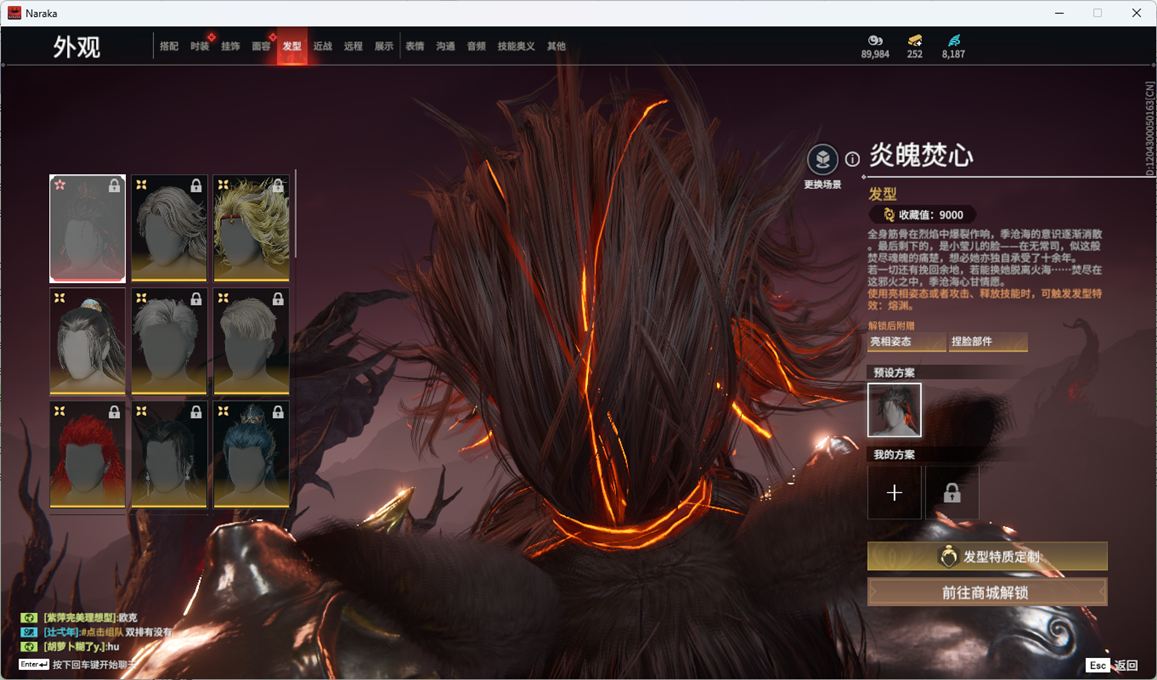This screenshot has height=680, width=1157.
Task: Open the 近战 tab
Action: (322, 46)
